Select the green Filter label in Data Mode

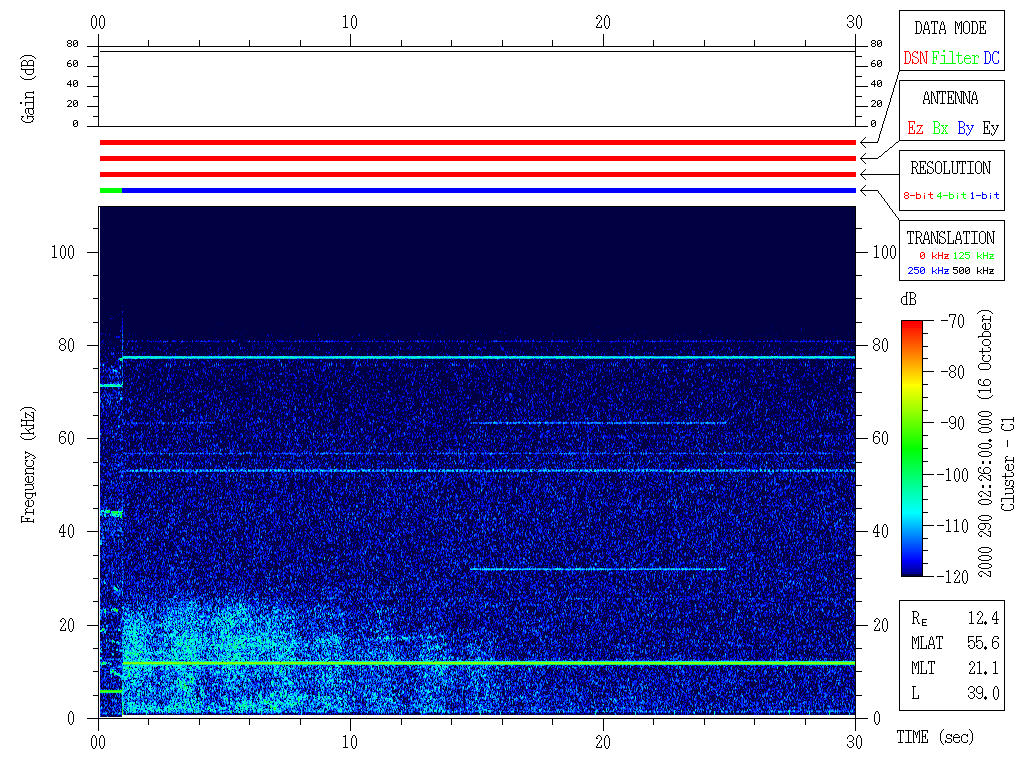tap(955, 59)
